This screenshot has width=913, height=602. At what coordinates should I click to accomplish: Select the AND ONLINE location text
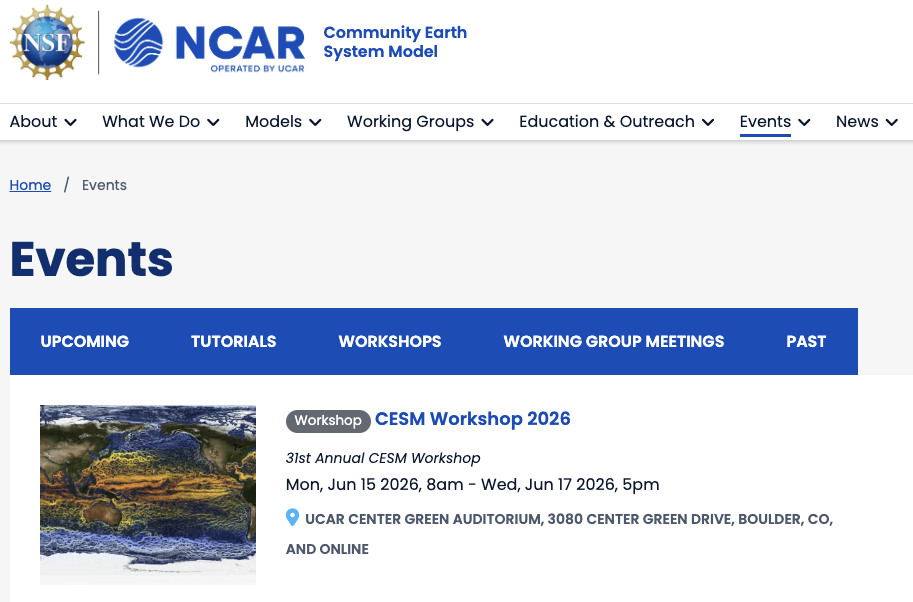click(327, 549)
